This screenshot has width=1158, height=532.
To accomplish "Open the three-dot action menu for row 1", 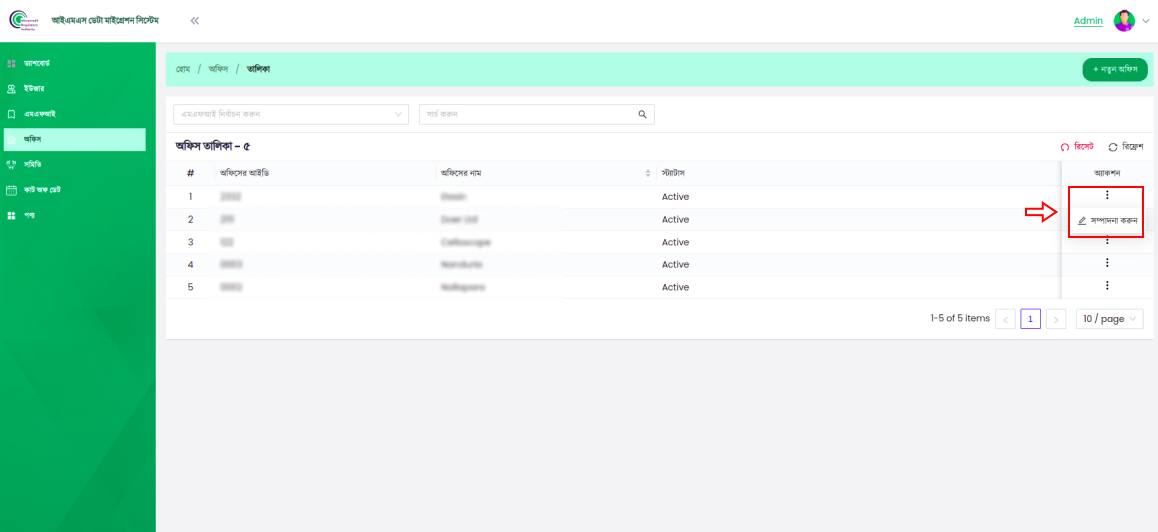I will tap(1107, 195).
